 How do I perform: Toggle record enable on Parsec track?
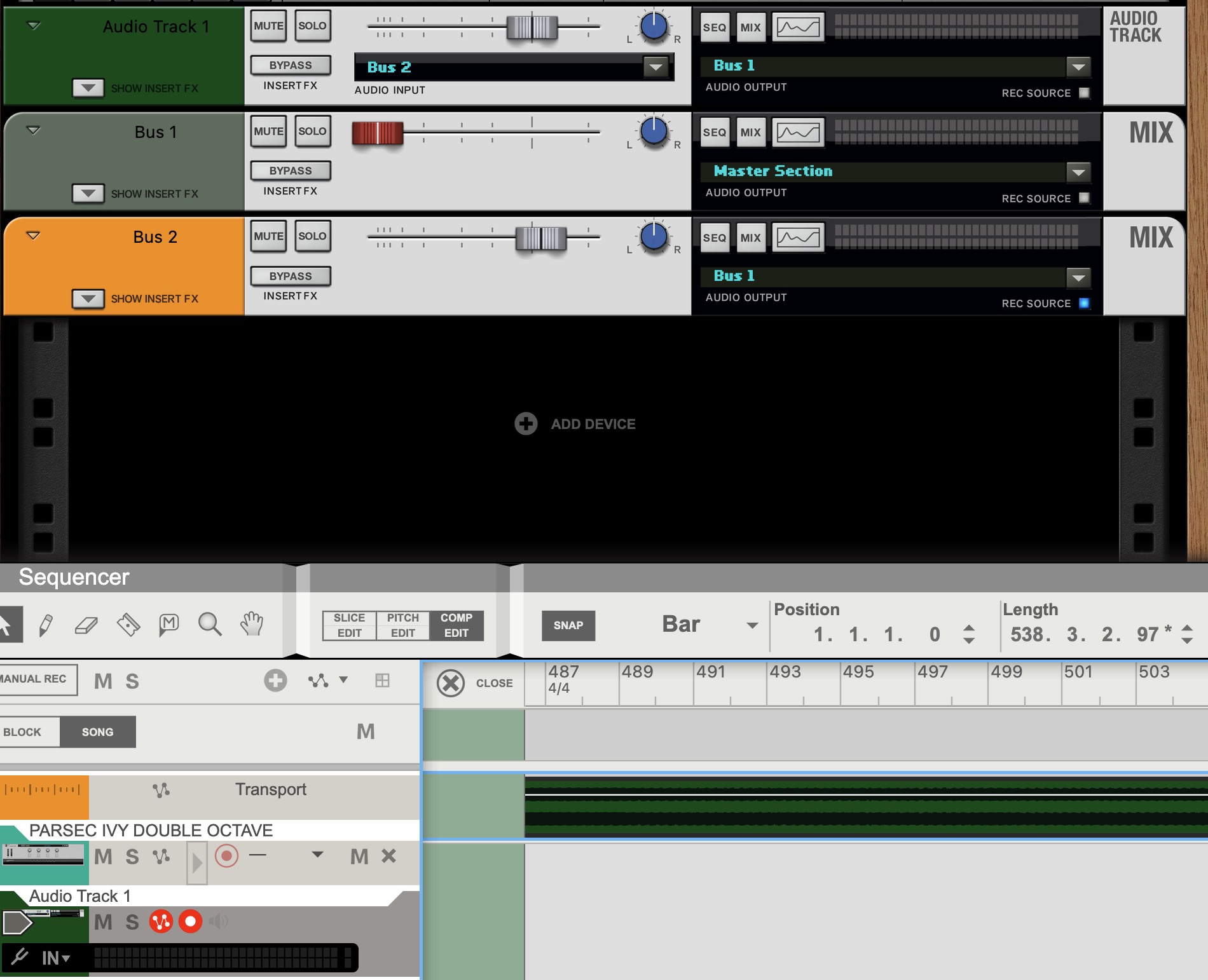click(x=226, y=856)
